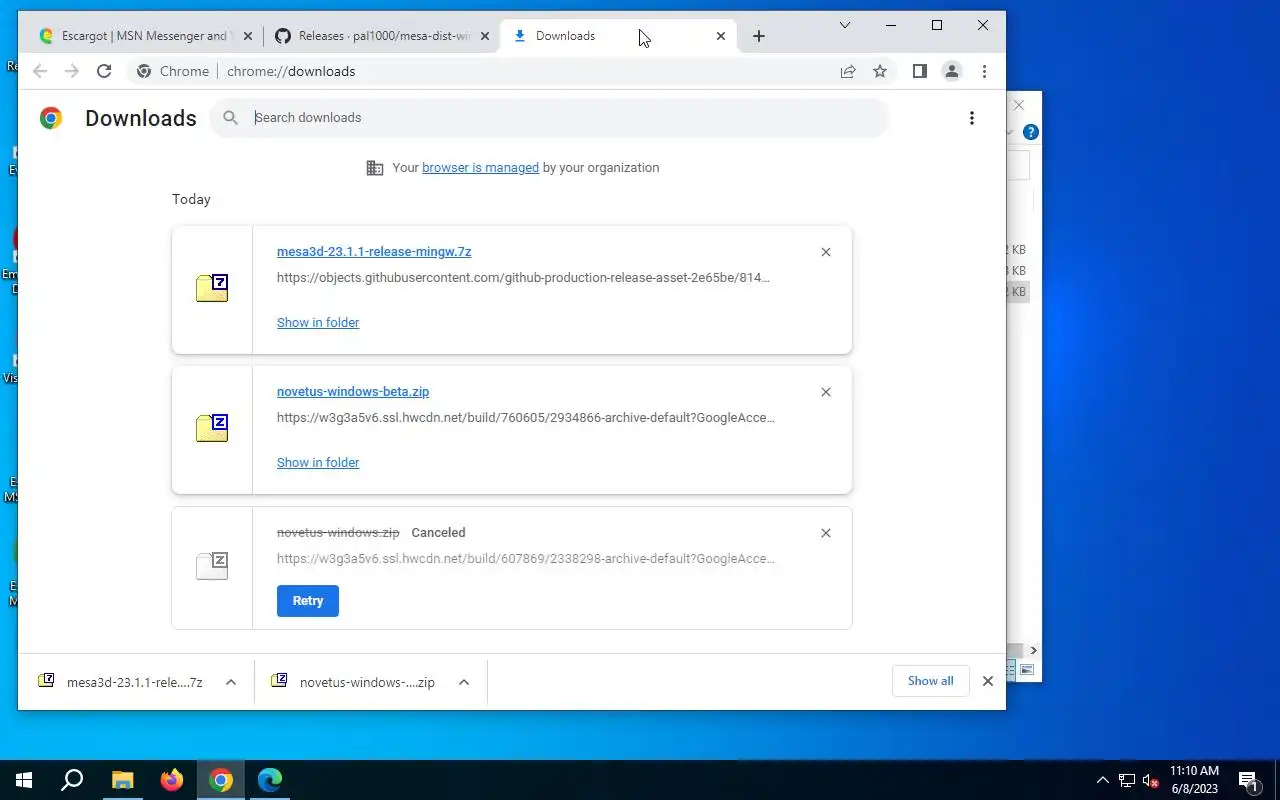Viewport: 1280px width, 800px height.
Task: Click the mesa3d 7z file icon in the list
Action: click(212, 288)
